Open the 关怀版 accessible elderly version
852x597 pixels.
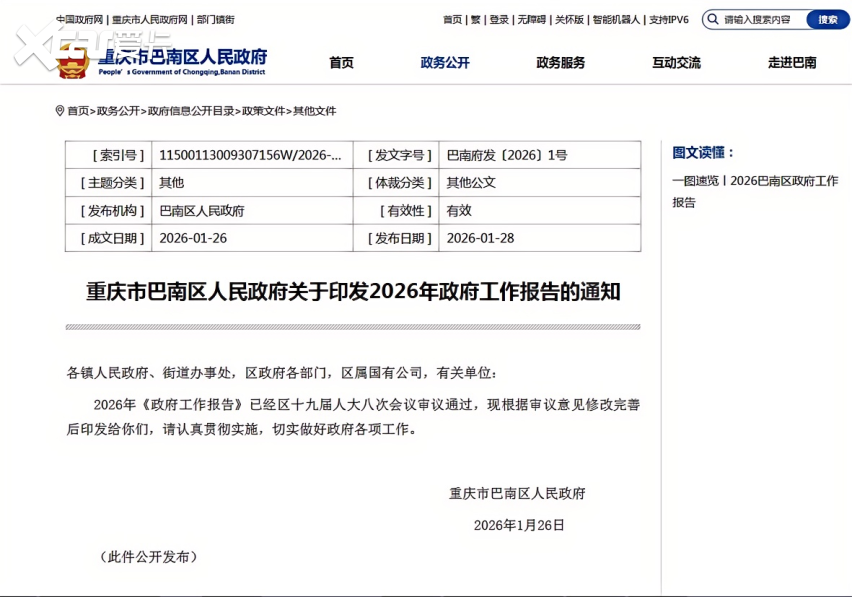click(x=568, y=19)
